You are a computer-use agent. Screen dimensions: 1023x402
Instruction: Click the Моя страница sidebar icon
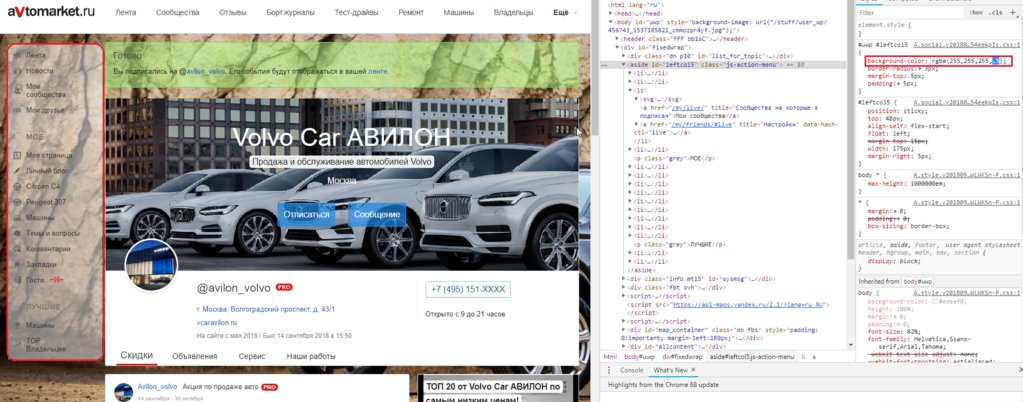coord(16,155)
